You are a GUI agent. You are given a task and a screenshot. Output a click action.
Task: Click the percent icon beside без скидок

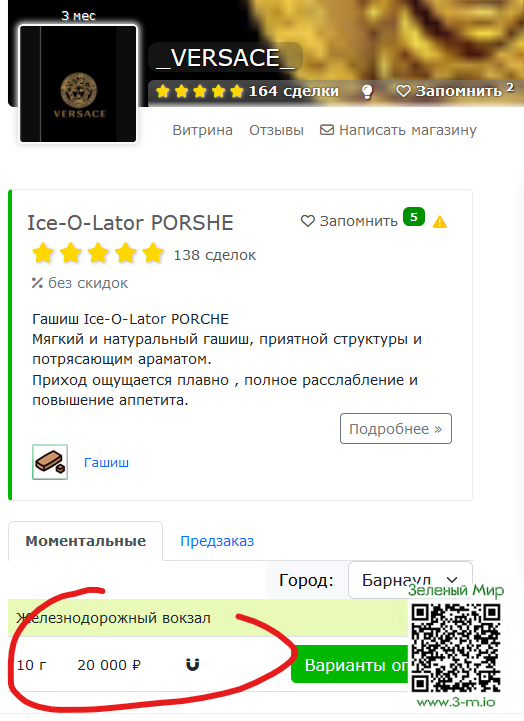click(37, 283)
